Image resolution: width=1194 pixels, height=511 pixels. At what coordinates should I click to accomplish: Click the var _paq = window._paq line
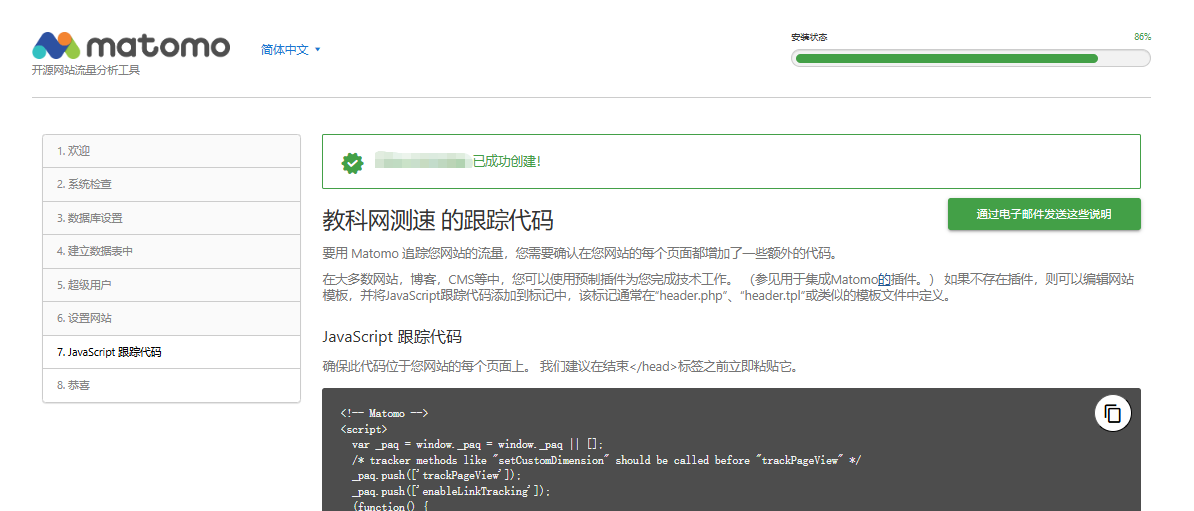coord(477,445)
